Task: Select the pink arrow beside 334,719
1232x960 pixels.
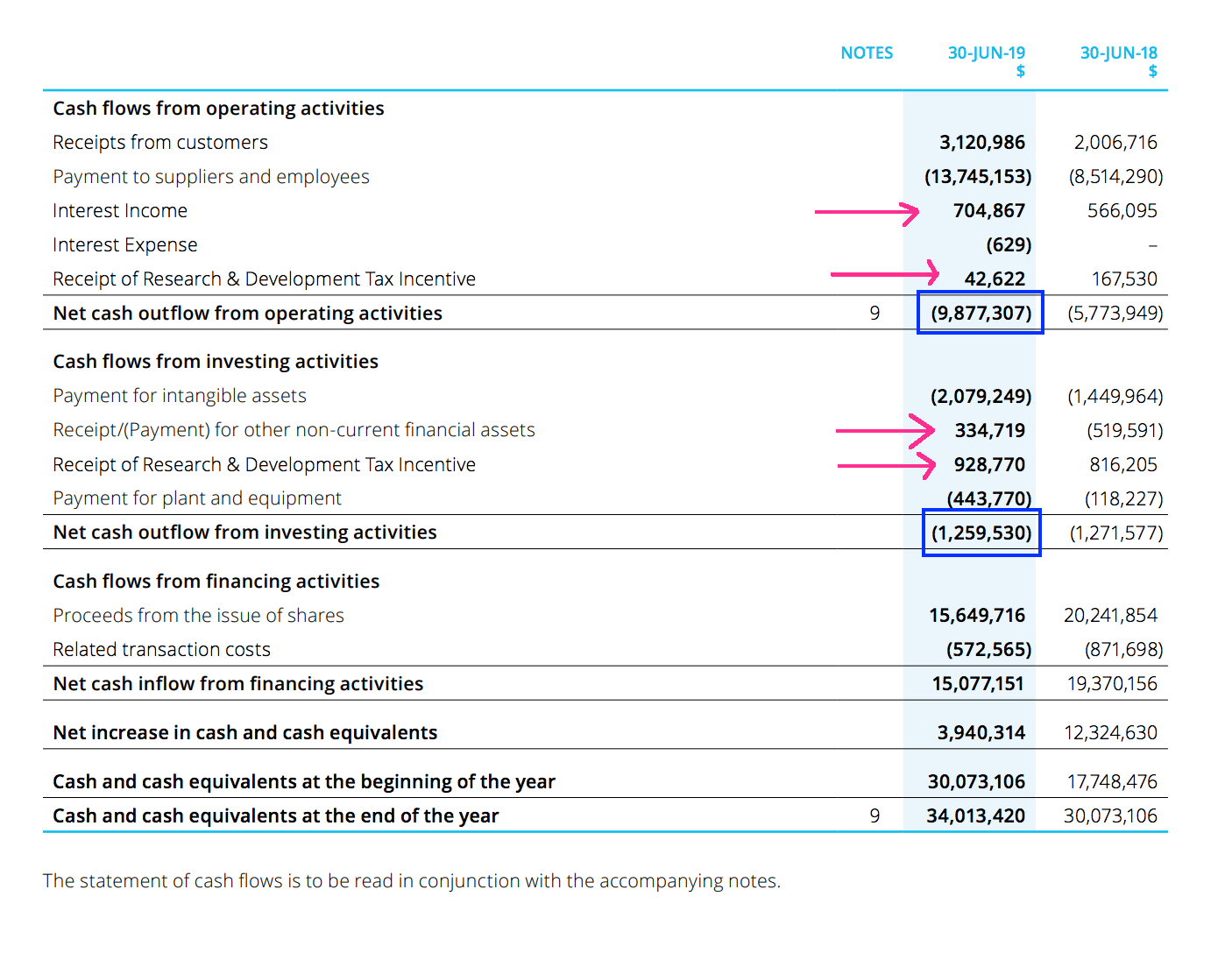Action: point(885,430)
